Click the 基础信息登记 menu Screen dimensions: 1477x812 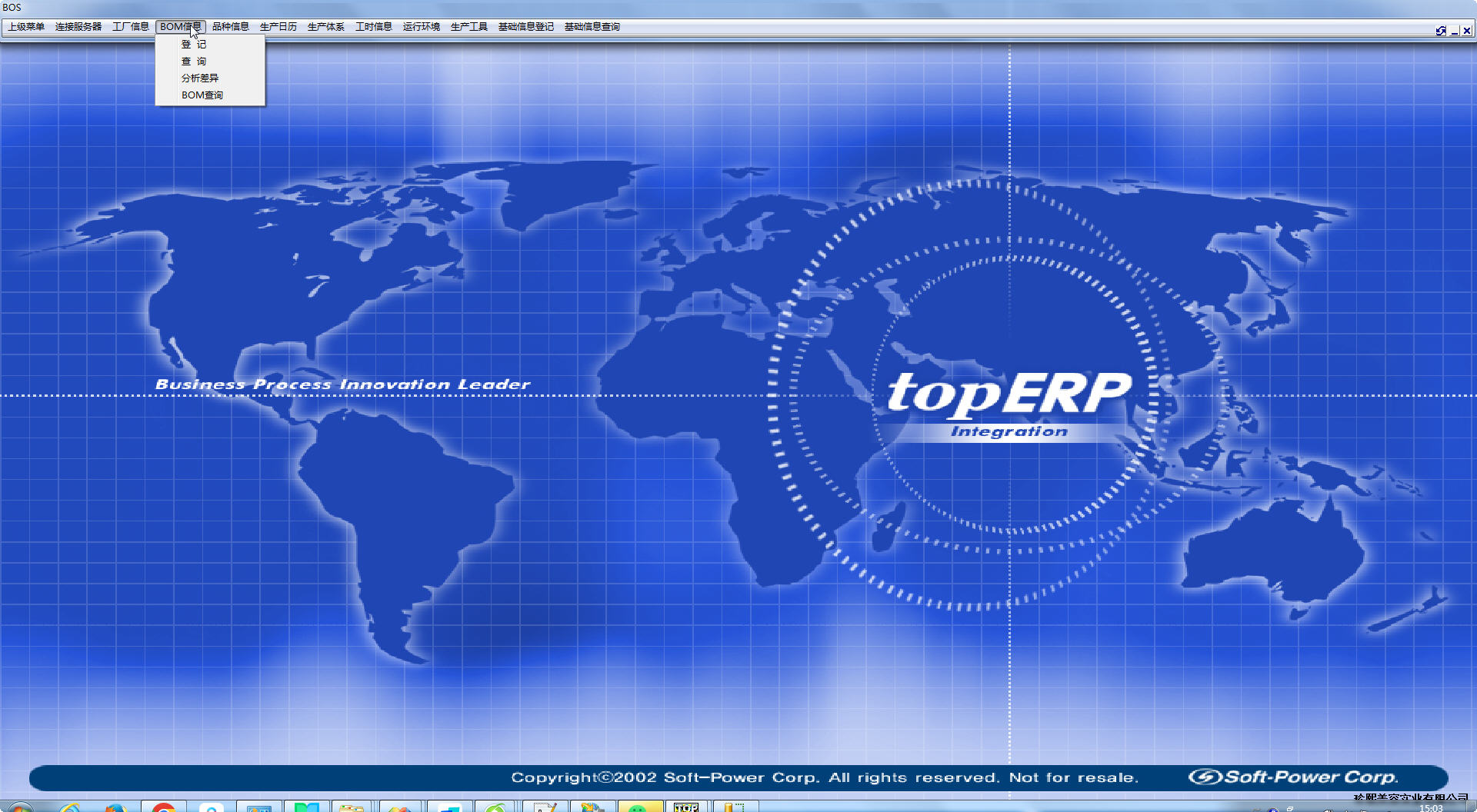pos(526,27)
